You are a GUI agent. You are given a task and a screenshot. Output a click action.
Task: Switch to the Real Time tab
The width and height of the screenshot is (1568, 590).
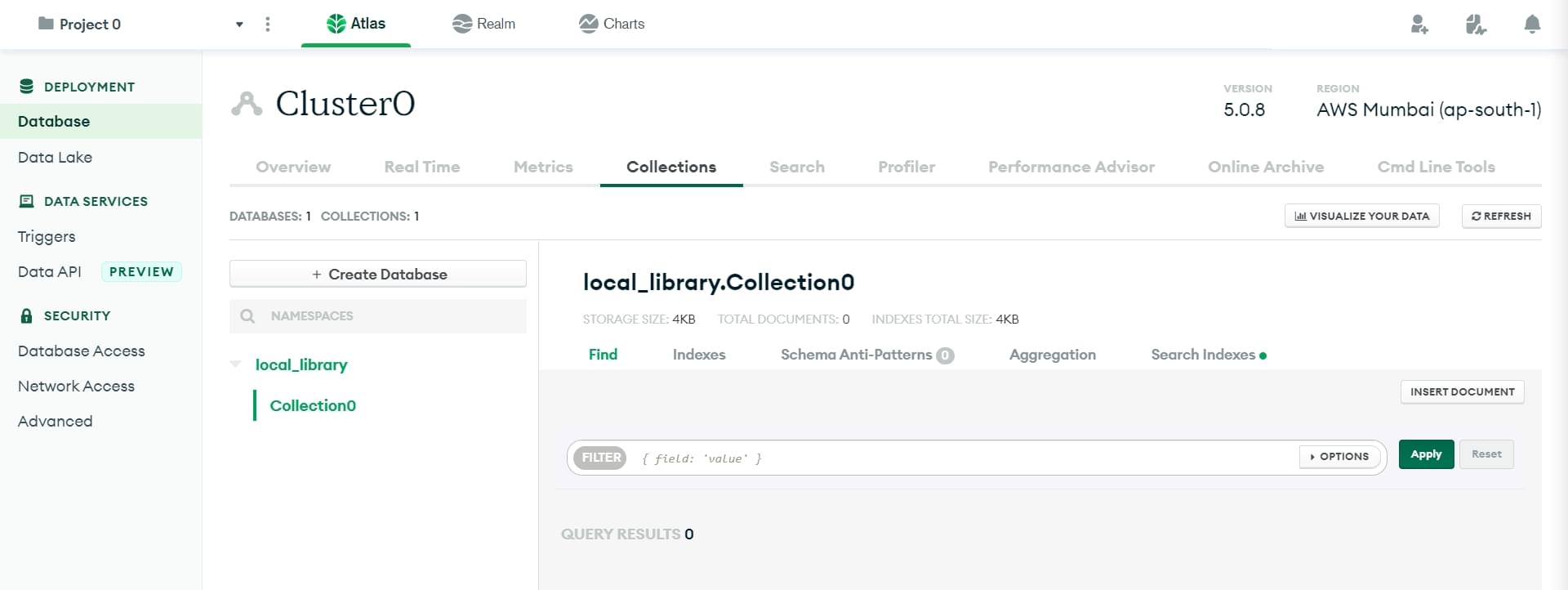pyautogui.click(x=422, y=167)
